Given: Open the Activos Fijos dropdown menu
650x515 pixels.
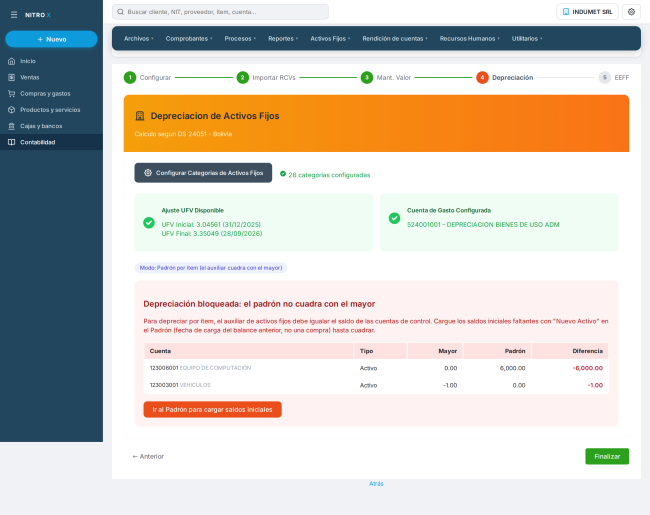Looking at the screenshot, I should pyautogui.click(x=330, y=39).
